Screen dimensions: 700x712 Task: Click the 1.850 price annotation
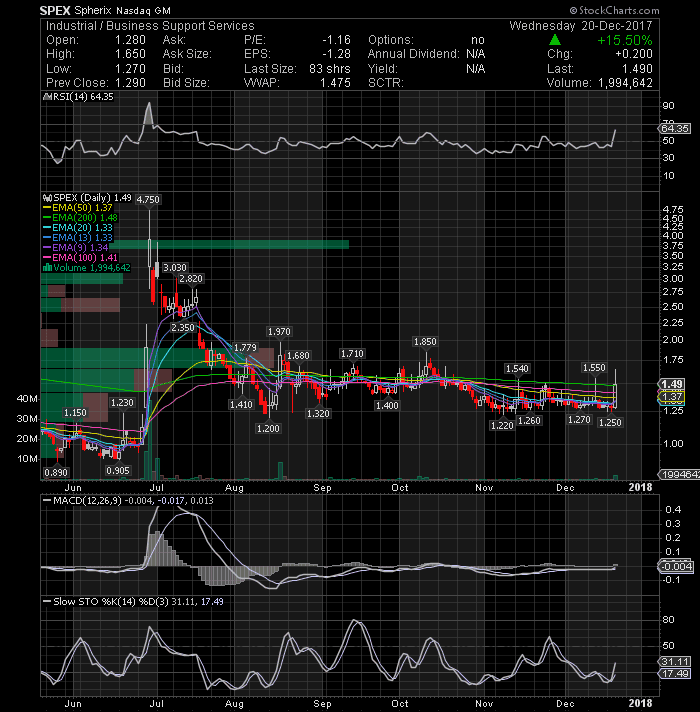pyautogui.click(x=425, y=341)
